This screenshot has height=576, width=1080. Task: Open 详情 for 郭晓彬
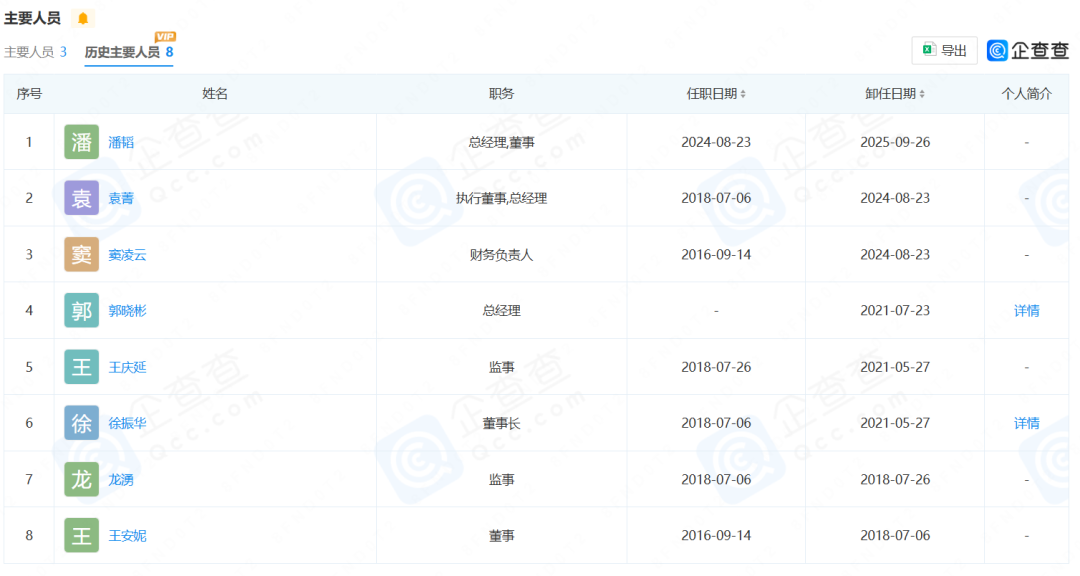(1027, 310)
